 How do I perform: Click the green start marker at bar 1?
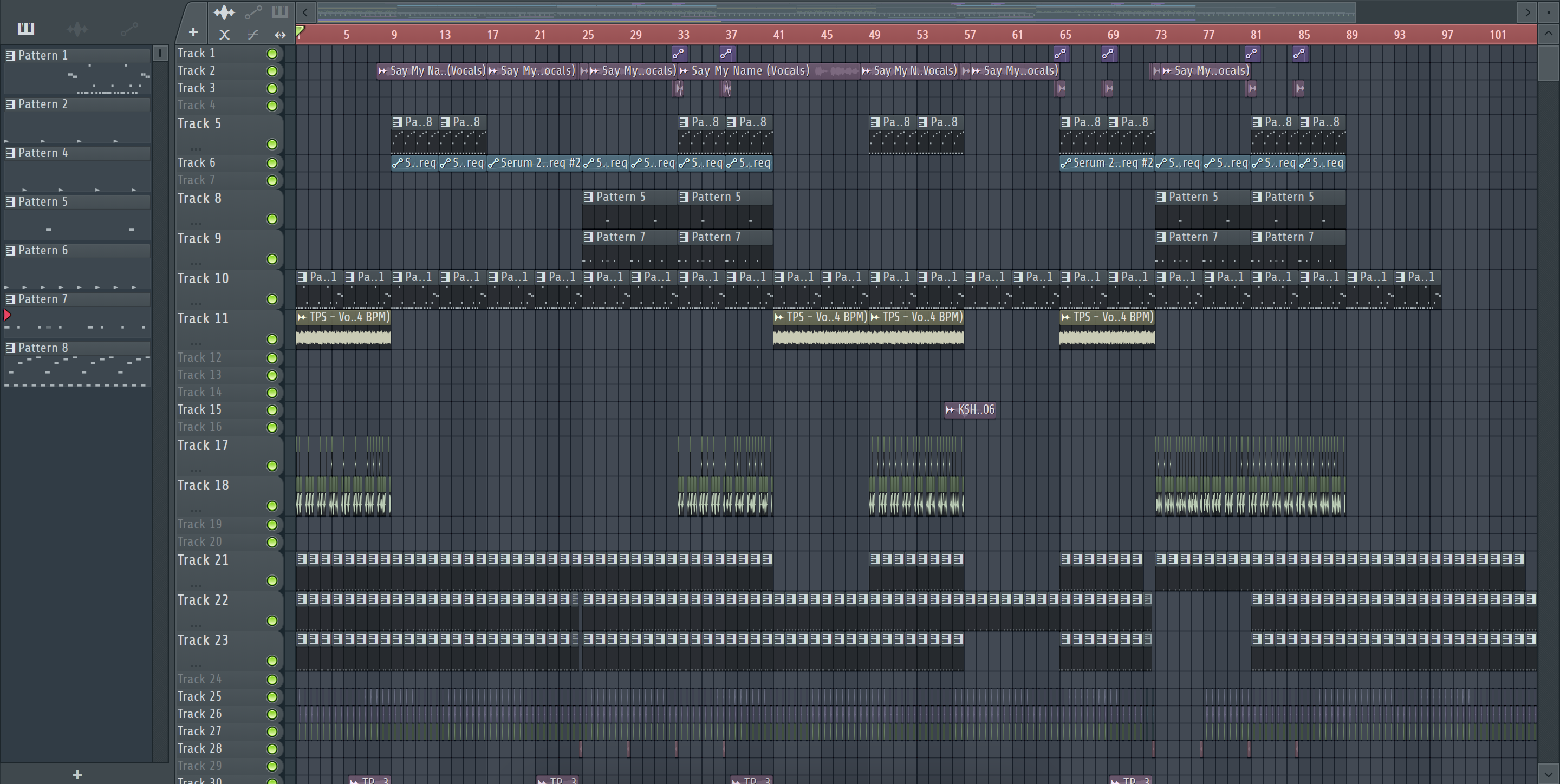pyautogui.click(x=300, y=30)
